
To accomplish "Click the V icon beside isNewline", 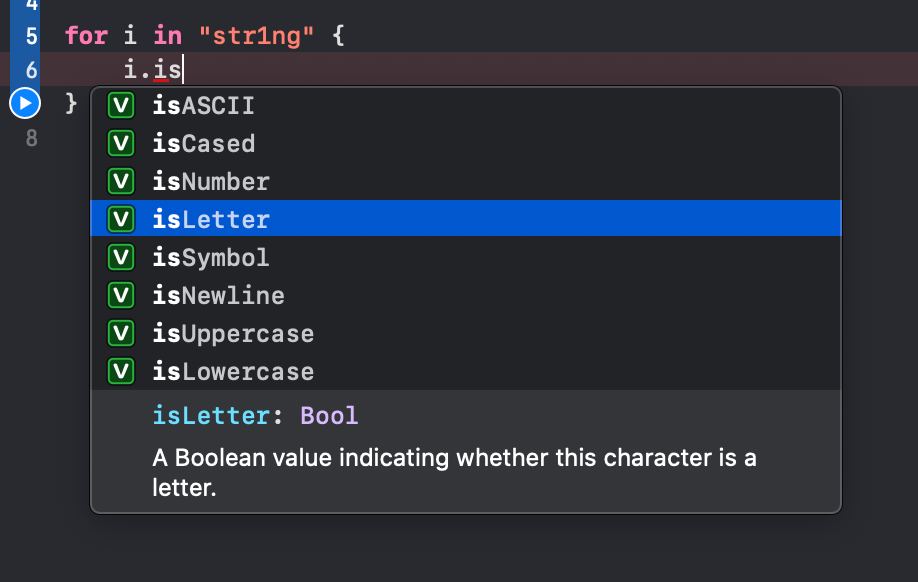I will click(x=121, y=295).
